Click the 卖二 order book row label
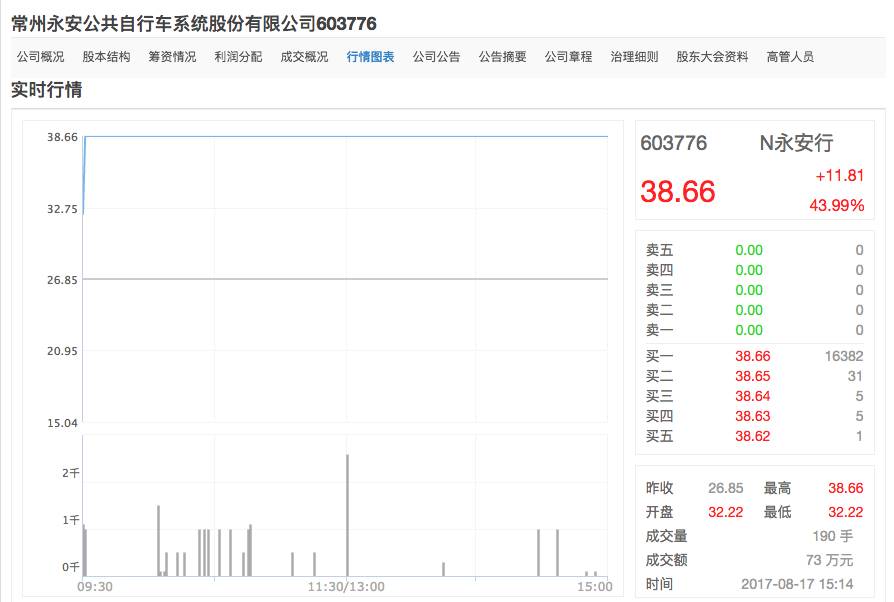The width and height of the screenshot is (894, 602). tap(659, 310)
